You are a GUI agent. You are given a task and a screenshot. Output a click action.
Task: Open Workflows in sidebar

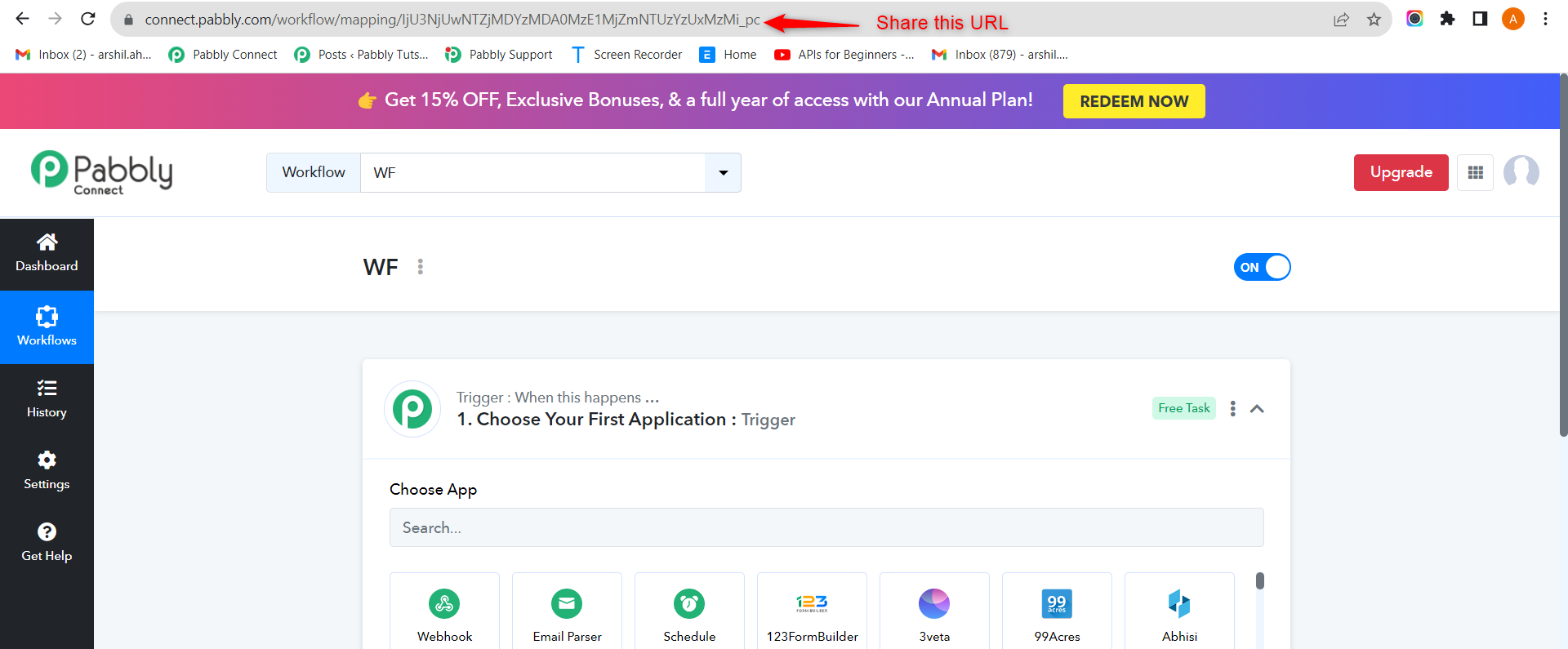point(47,327)
